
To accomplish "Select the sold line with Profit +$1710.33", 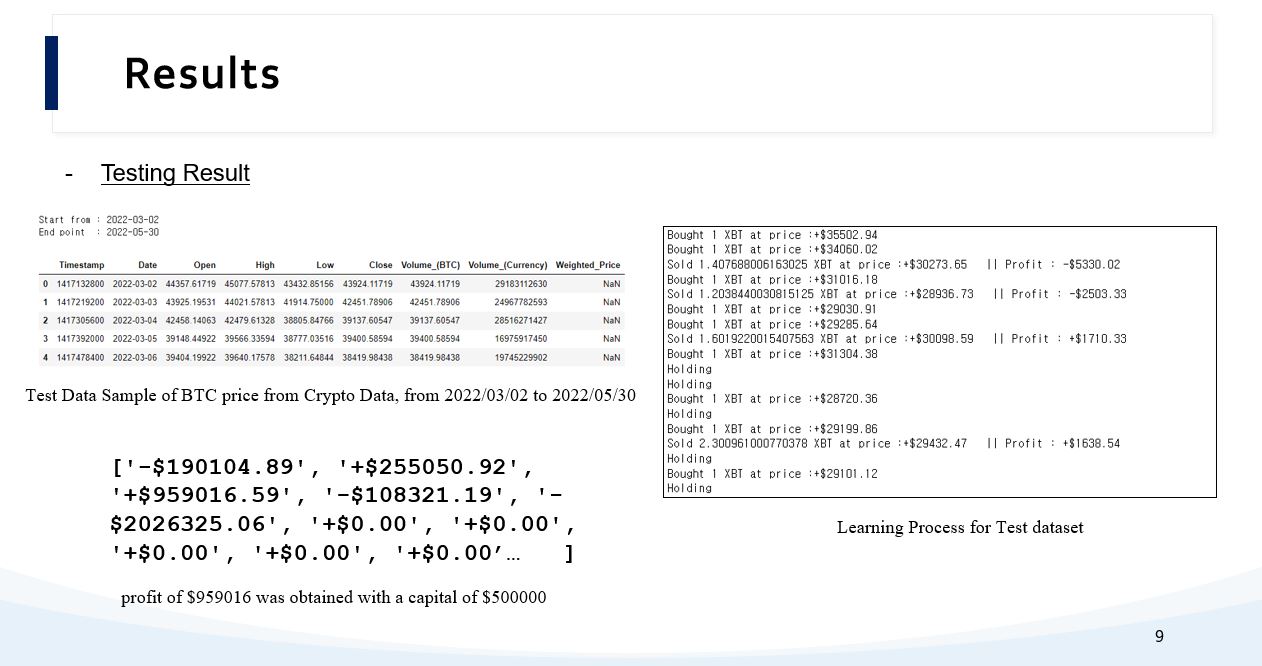I will tap(897, 339).
